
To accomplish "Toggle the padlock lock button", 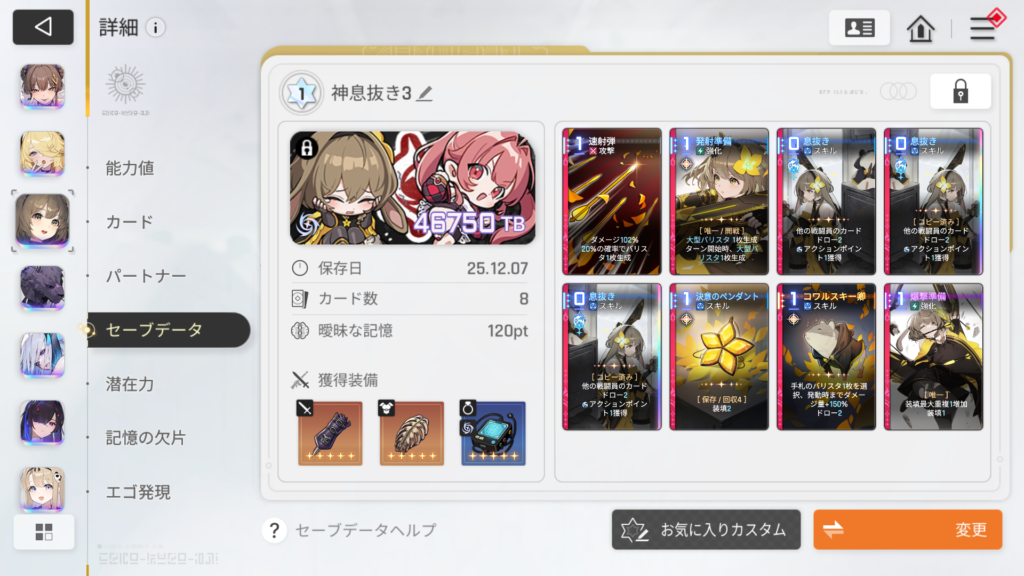I will 960,91.
